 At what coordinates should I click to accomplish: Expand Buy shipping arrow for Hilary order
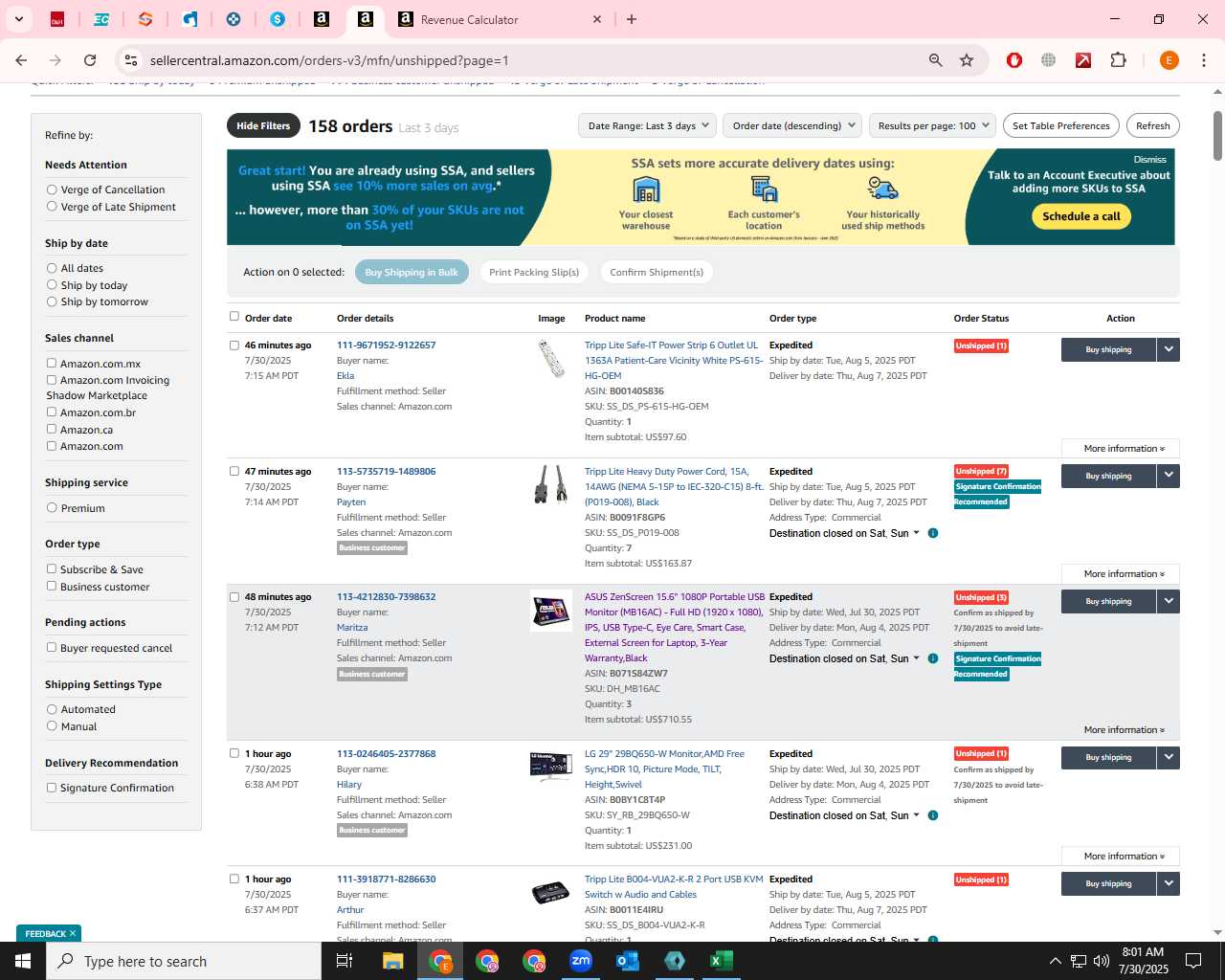(1169, 757)
